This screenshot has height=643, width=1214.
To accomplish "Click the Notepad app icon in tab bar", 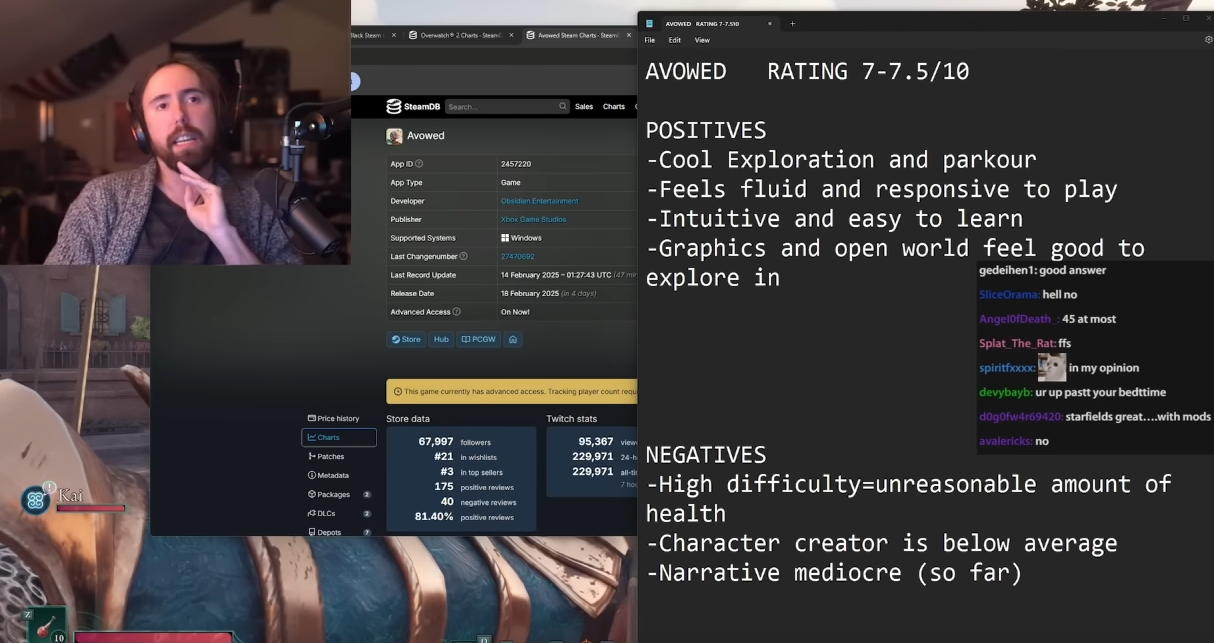I will click(x=650, y=23).
